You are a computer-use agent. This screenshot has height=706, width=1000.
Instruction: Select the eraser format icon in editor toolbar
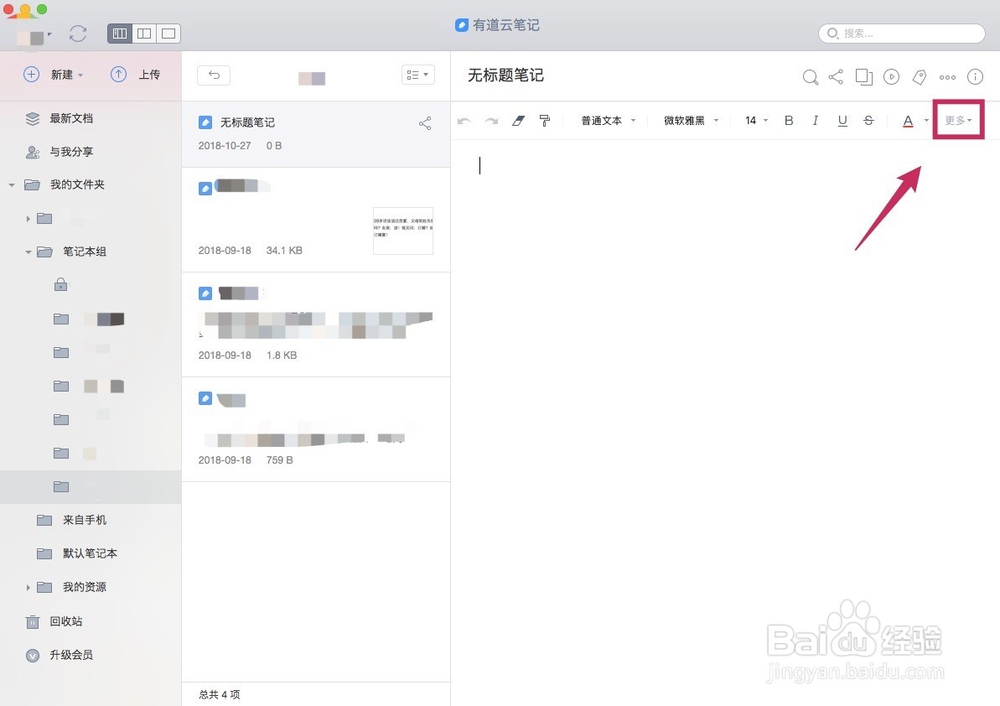[518, 120]
